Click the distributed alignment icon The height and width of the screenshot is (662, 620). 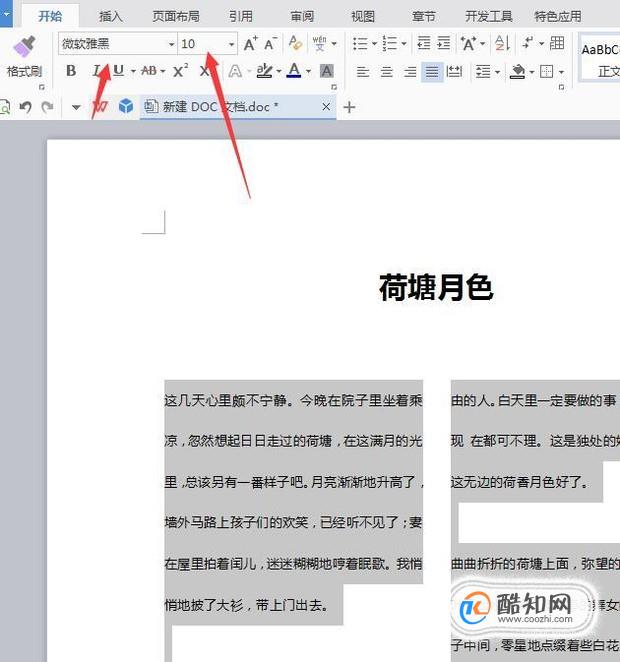pos(454,72)
